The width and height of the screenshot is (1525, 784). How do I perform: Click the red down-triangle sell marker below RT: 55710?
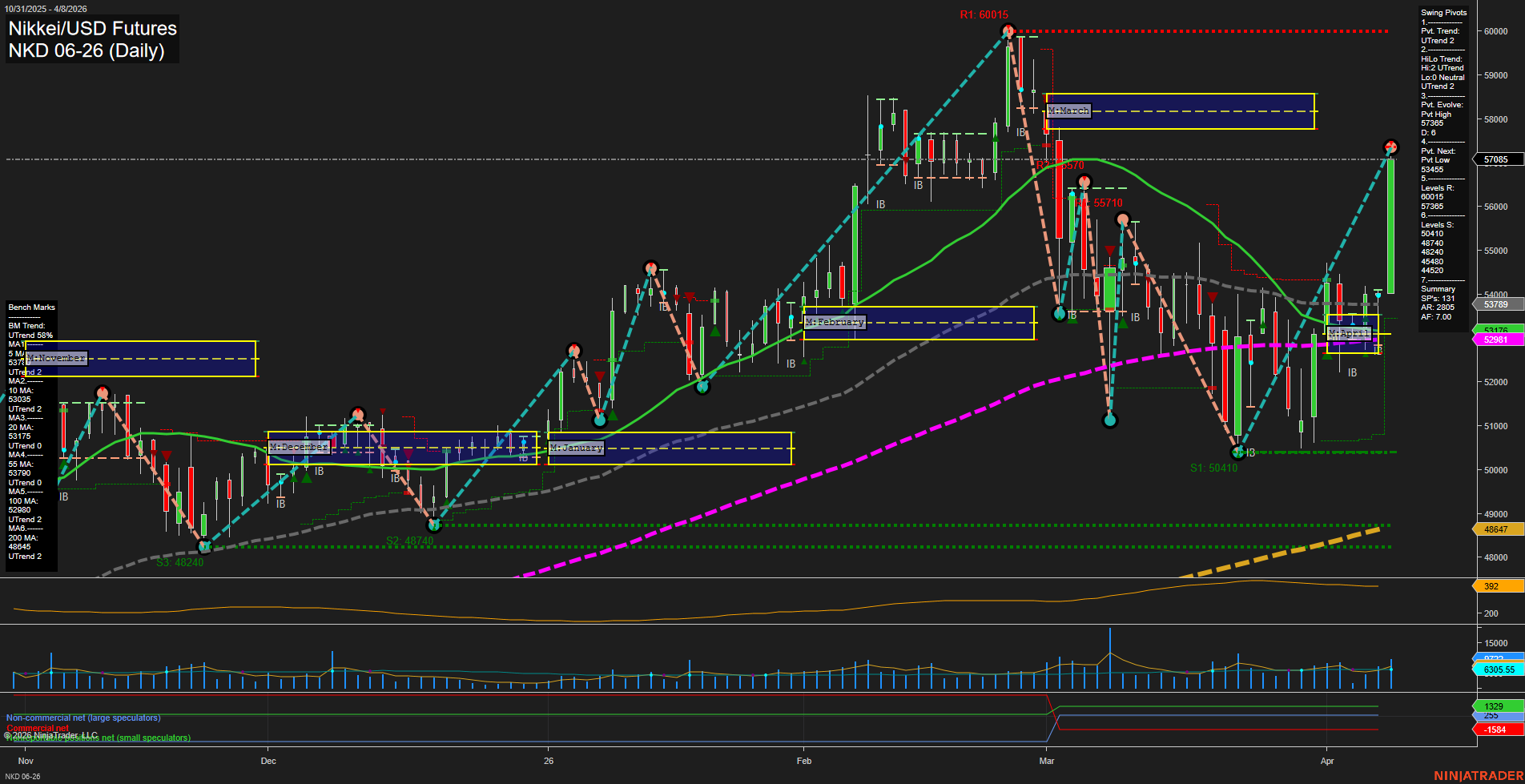[x=1109, y=250]
